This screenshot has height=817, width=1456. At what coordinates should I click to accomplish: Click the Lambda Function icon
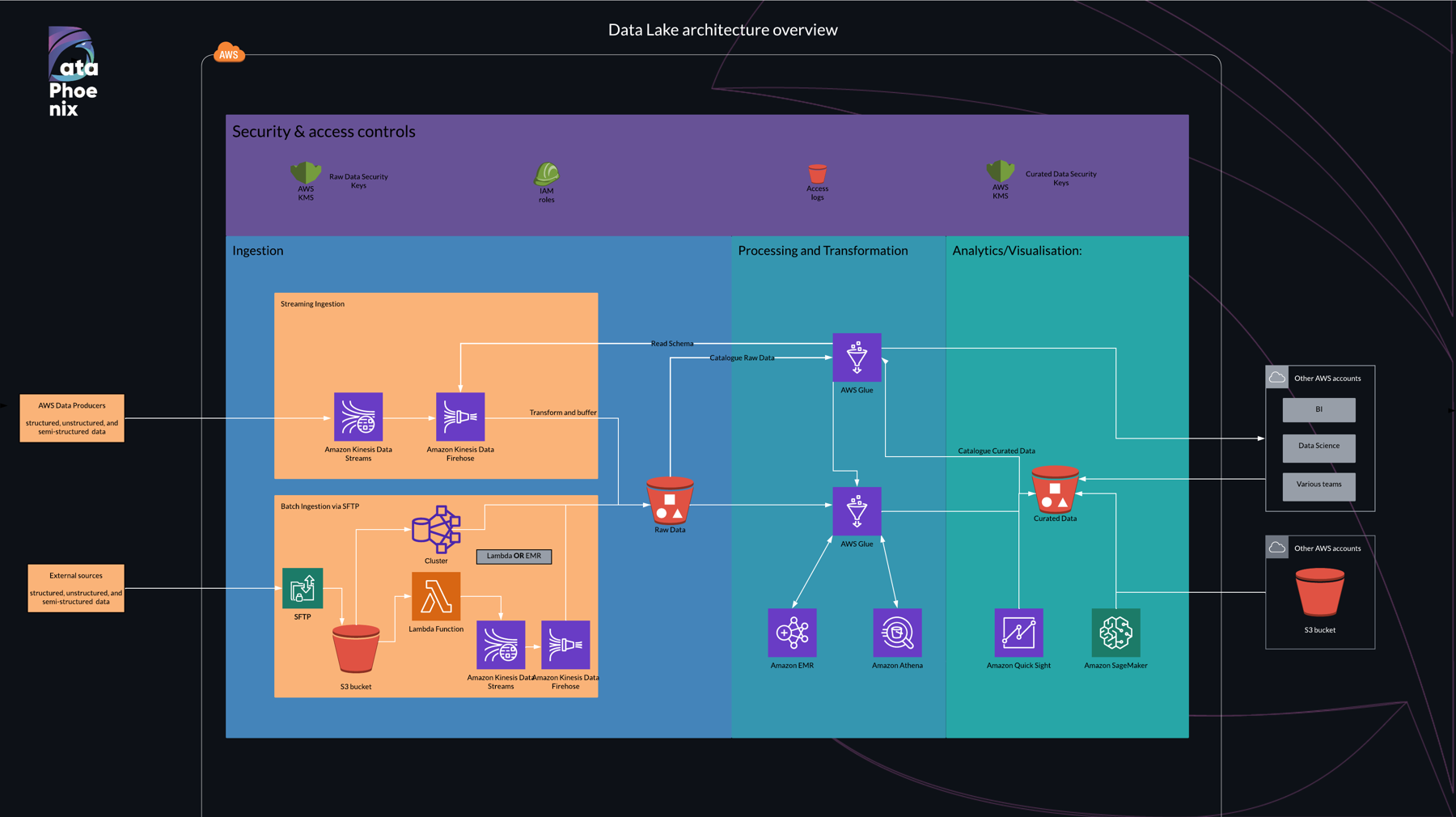click(436, 597)
